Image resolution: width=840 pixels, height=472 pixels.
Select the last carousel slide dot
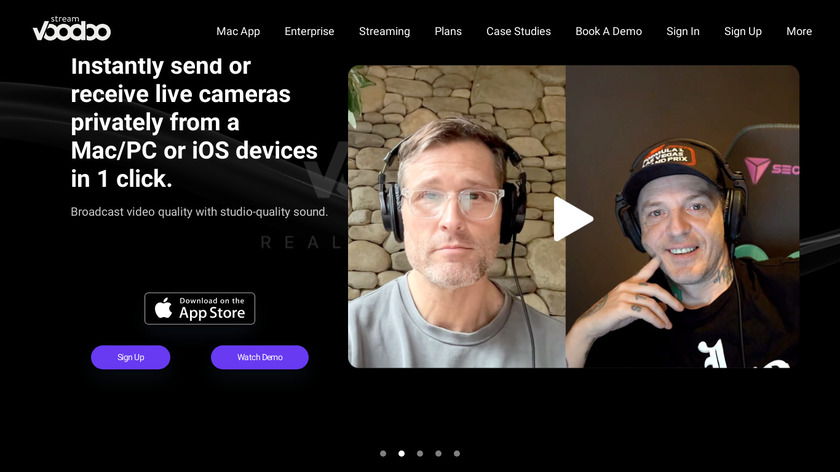tap(456, 453)
